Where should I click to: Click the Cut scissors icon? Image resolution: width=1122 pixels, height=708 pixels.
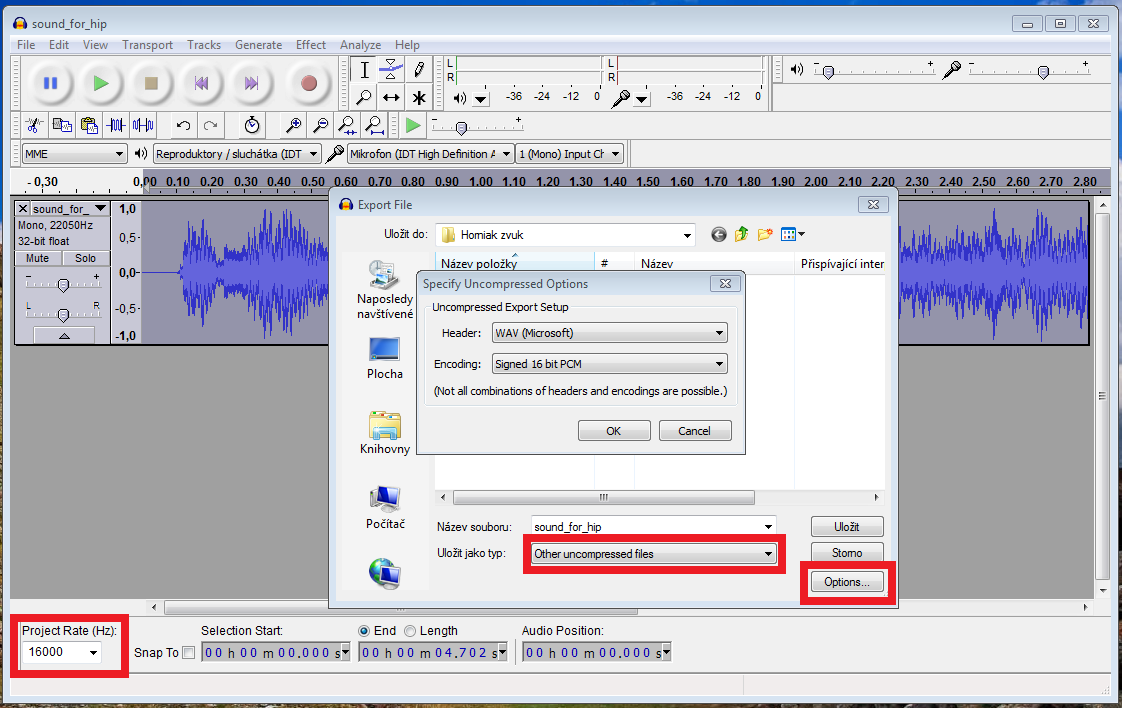(33, 126)
